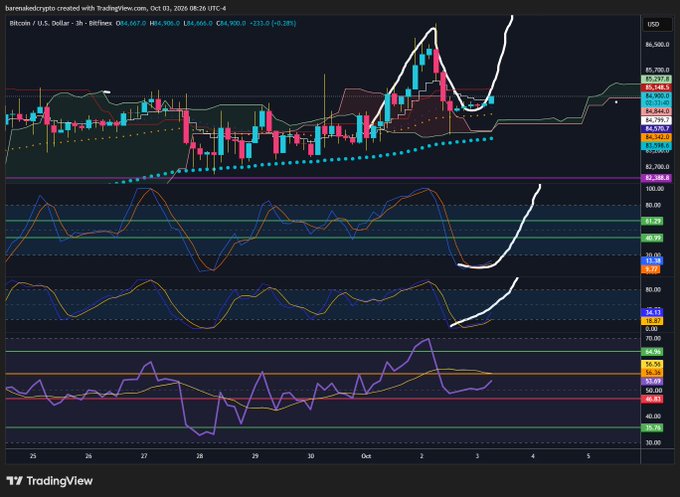Click date 27 on time axis

[x=144, y=456]
